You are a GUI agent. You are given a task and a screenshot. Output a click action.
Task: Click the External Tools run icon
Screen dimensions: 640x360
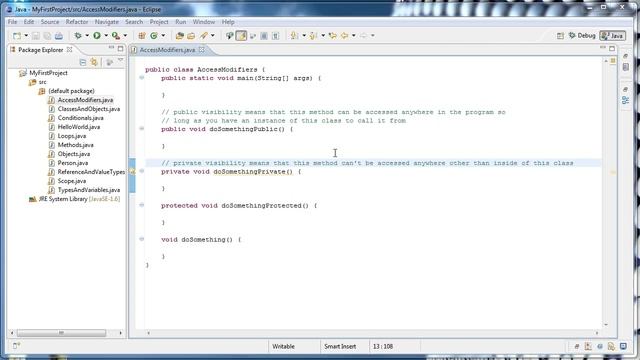116,36
